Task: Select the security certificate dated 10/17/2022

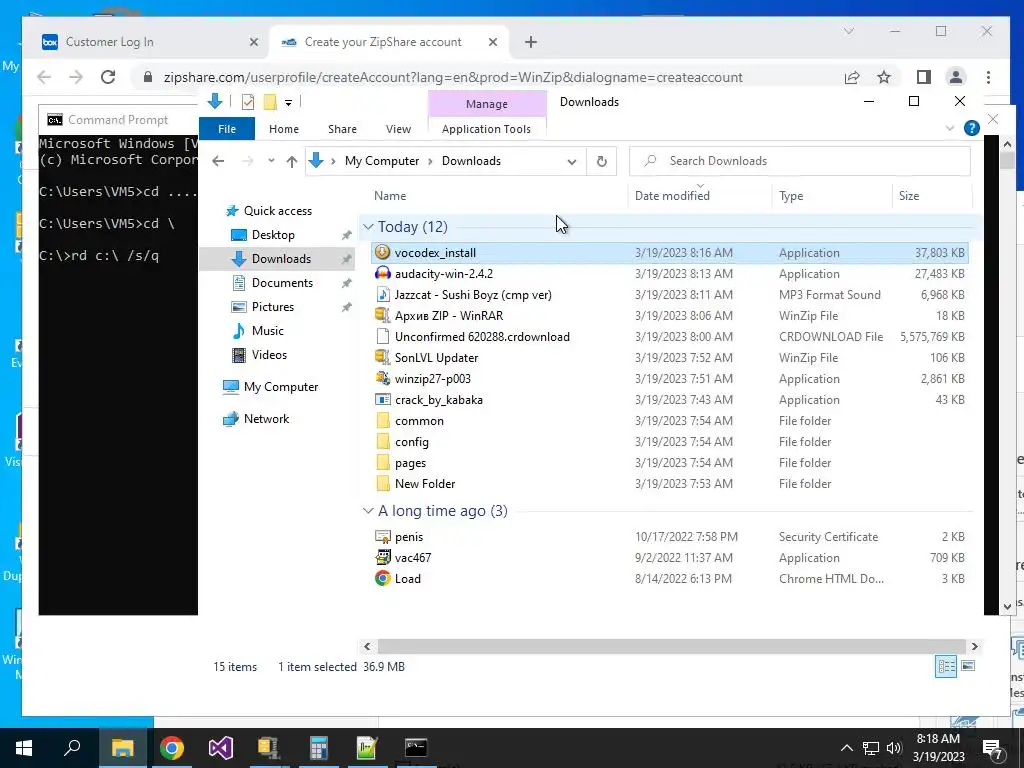Action: 409,537
